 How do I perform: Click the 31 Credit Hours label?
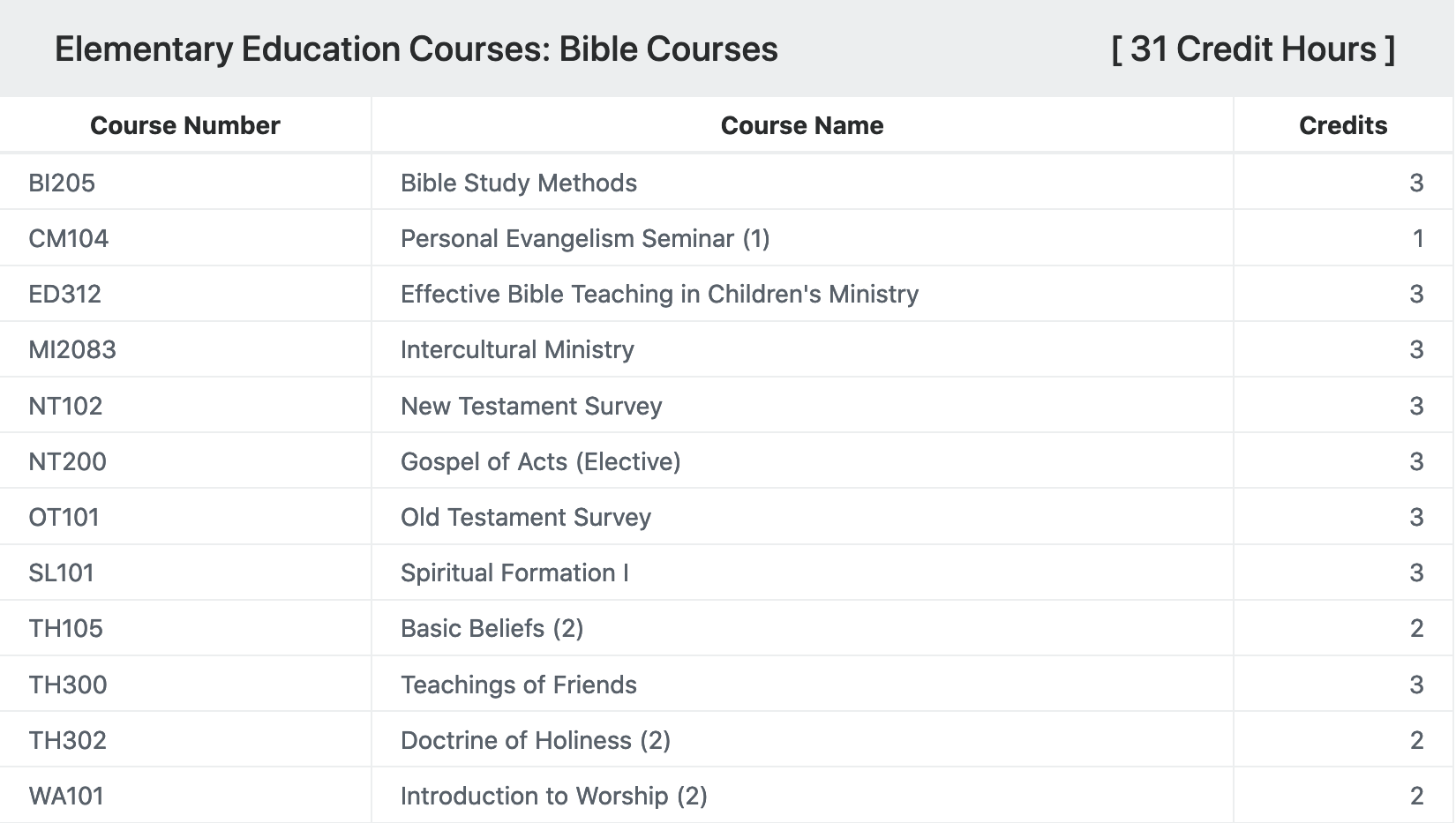(x=1253, y=49)
